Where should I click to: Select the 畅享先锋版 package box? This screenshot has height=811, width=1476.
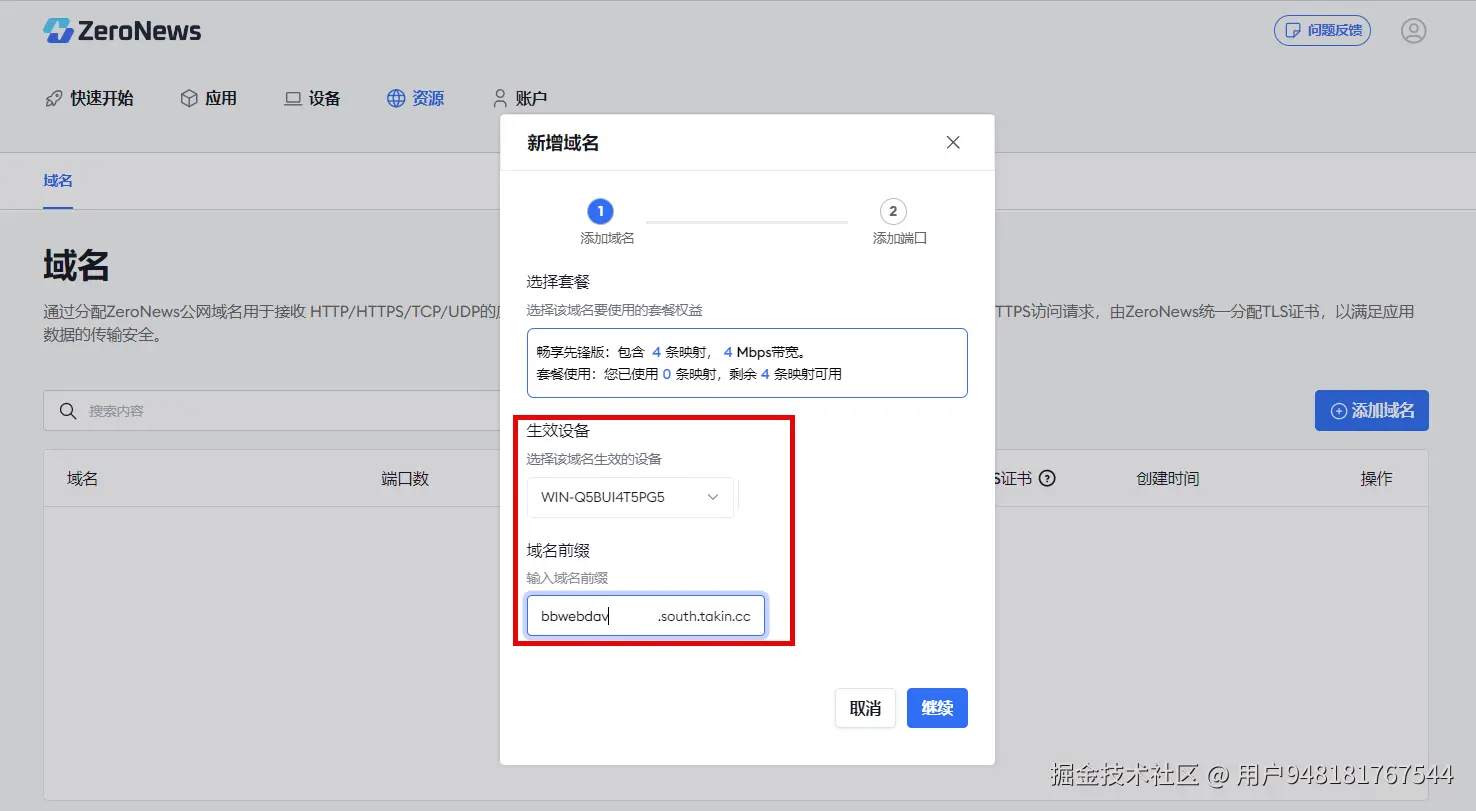(x=747, y=363)
